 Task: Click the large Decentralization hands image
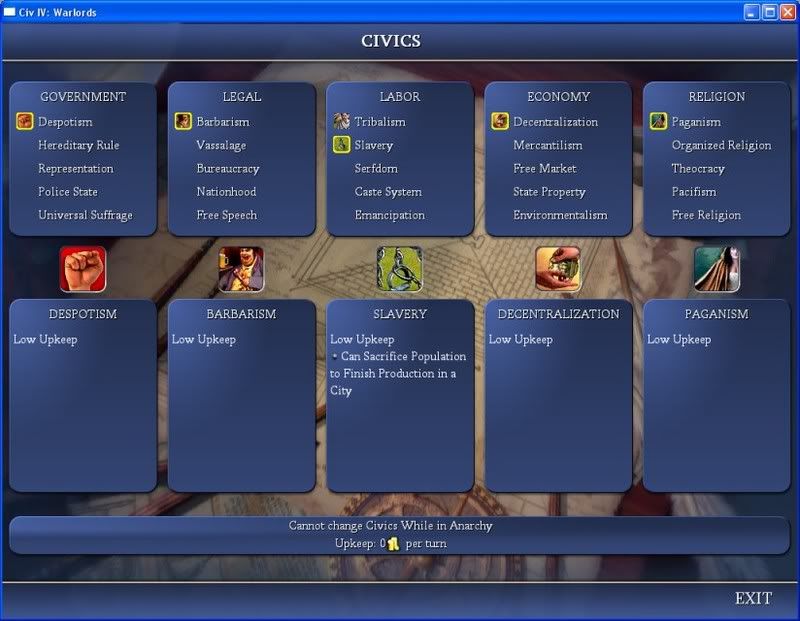558,269
